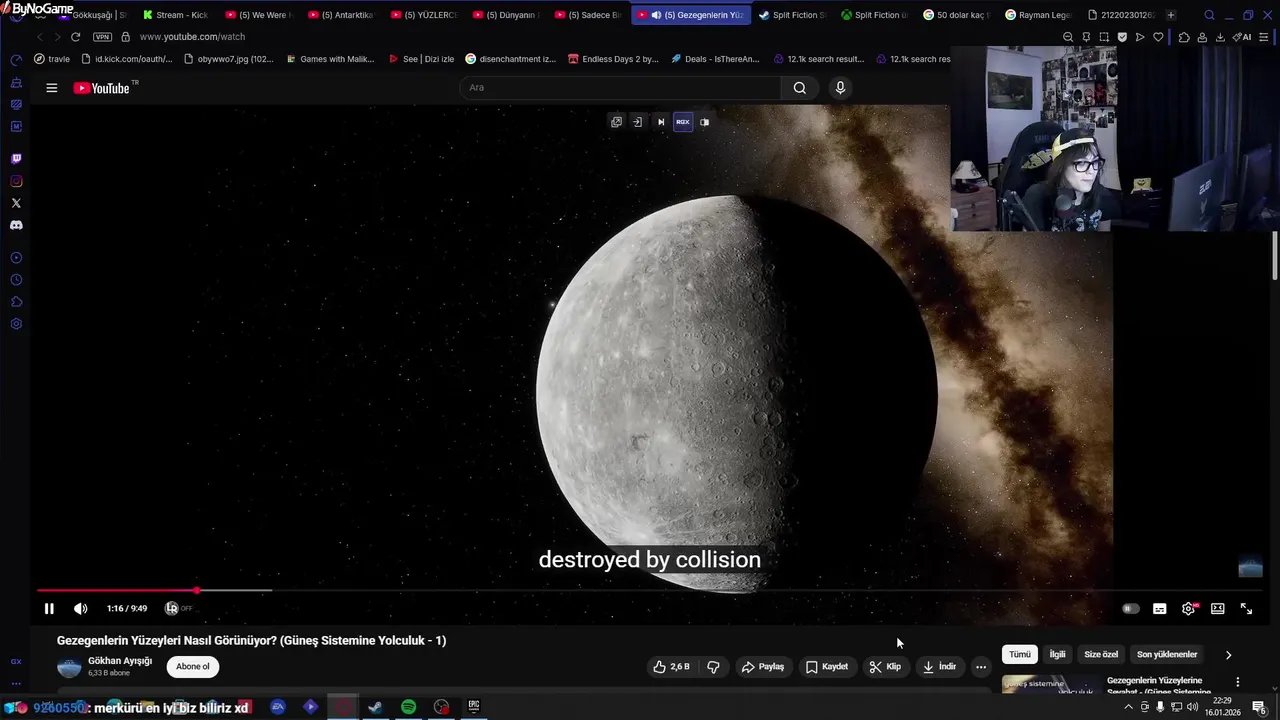
Task: Open a new browser tab with plus
Action: [1170, 15]
